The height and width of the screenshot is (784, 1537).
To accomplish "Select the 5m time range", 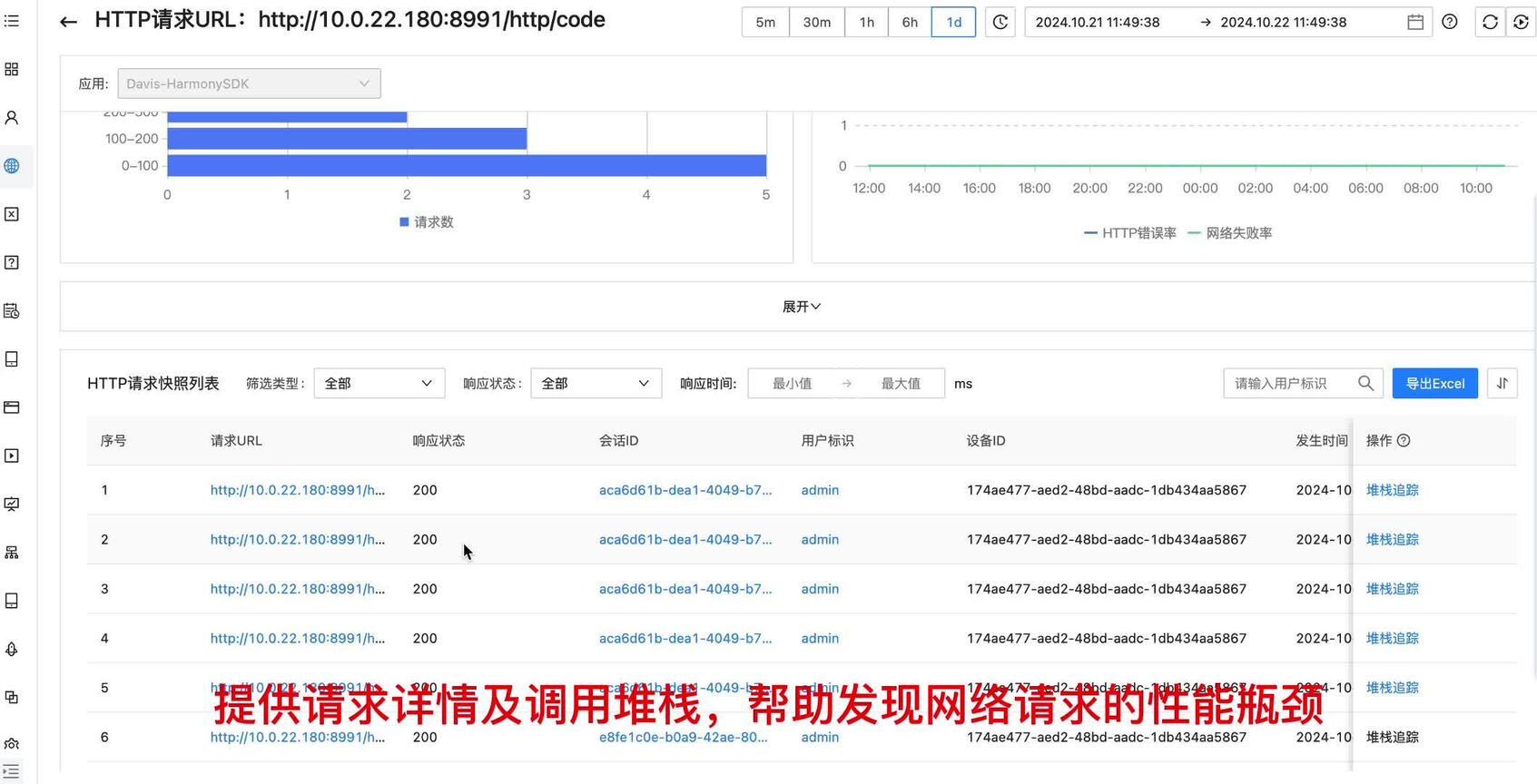I will point(765,22).
